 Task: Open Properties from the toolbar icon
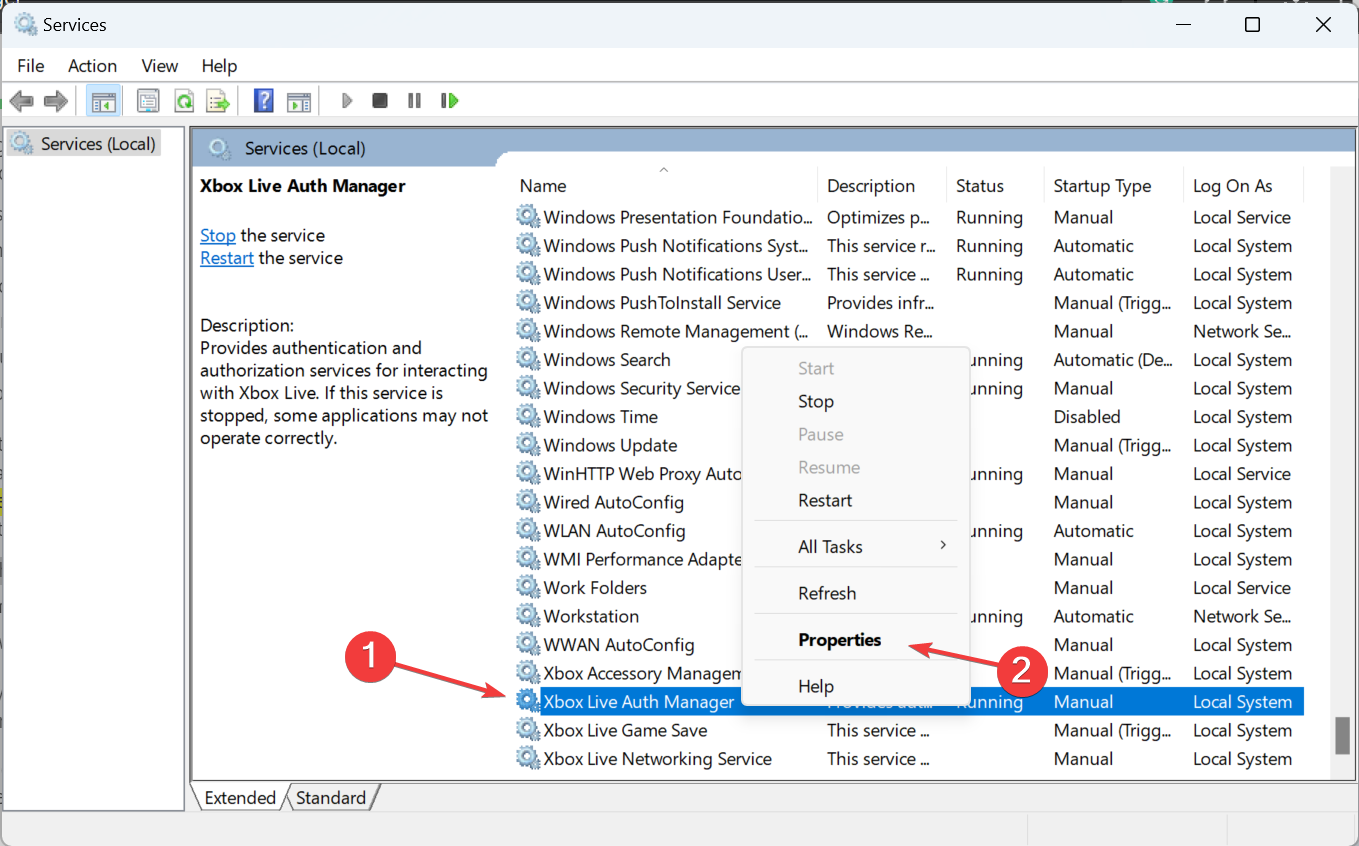click(149, 101)
